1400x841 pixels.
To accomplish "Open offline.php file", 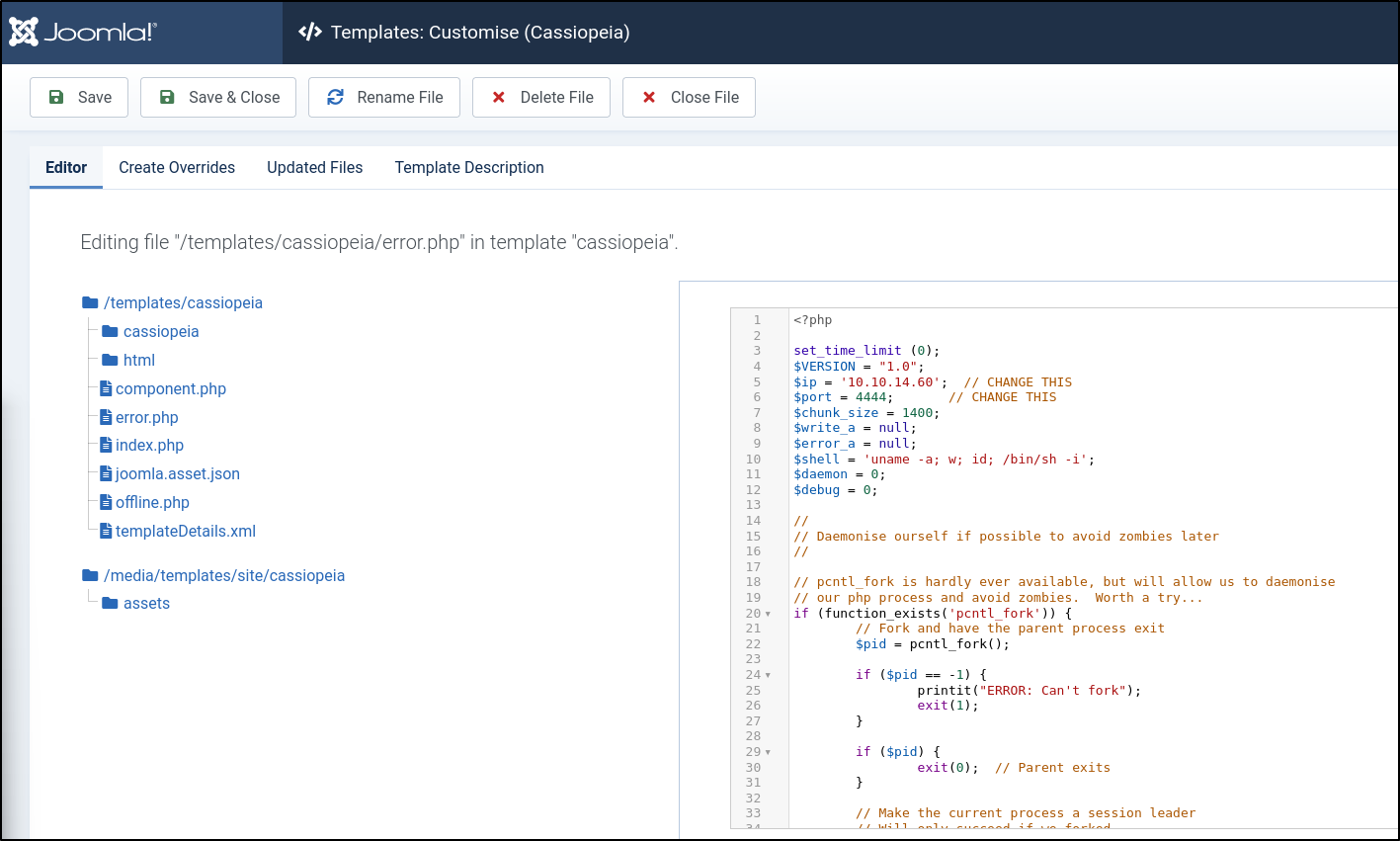I will 152,502.
